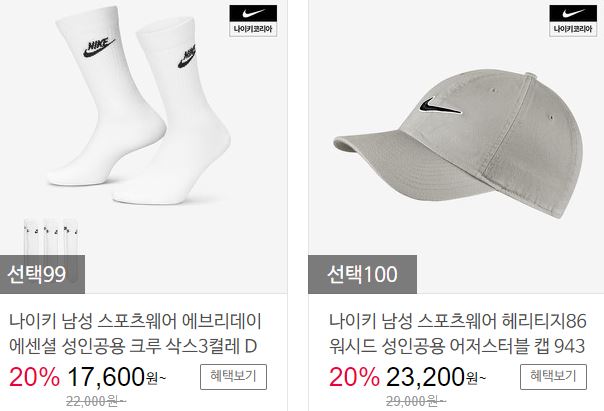Click the small 3-pair socks thumbnail

coord(51,237)
